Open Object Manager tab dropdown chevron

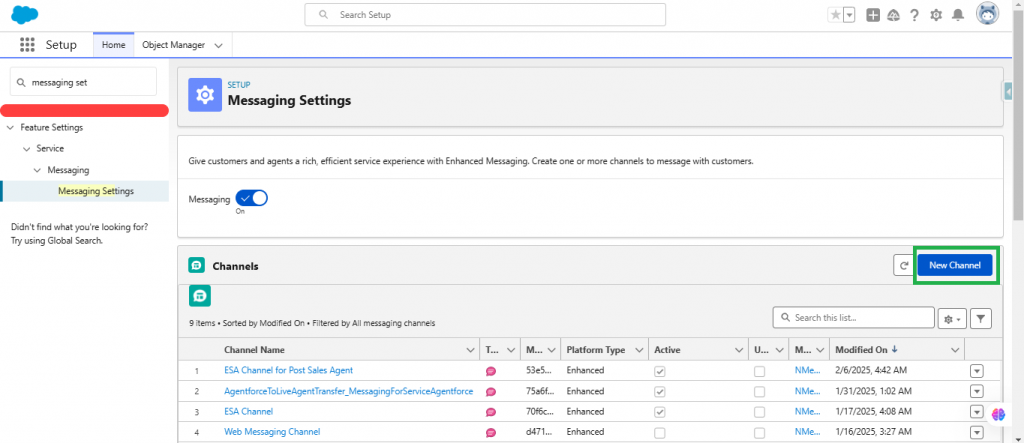coord(219,45)
